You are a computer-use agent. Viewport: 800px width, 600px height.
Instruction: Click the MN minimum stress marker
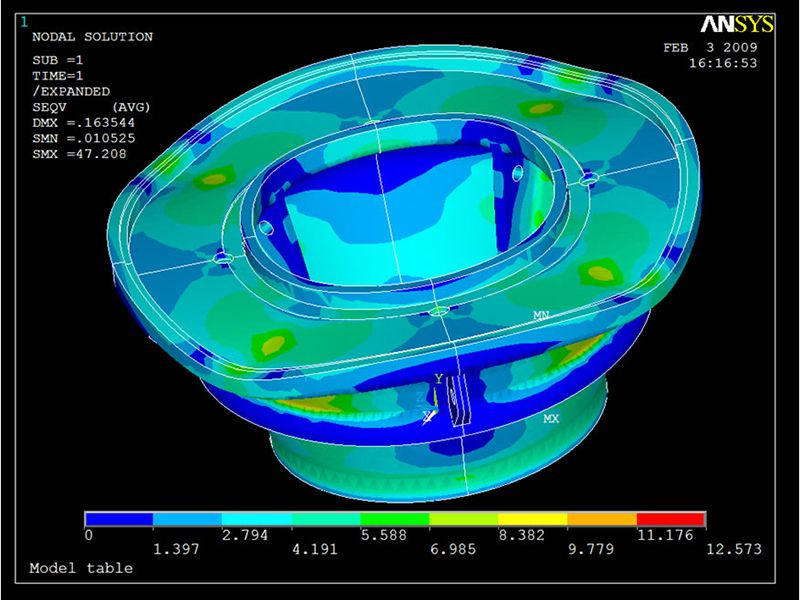540,315
